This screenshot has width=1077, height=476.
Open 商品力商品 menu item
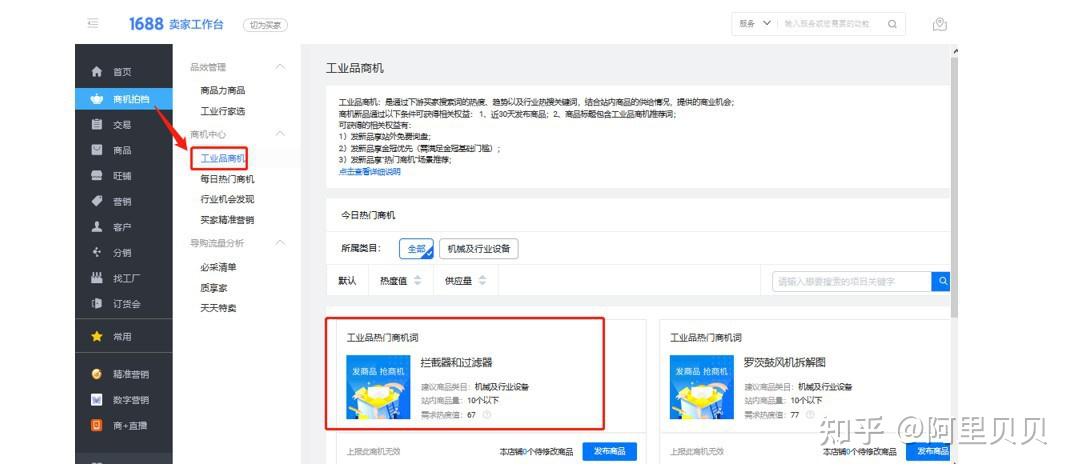[223, 90]
